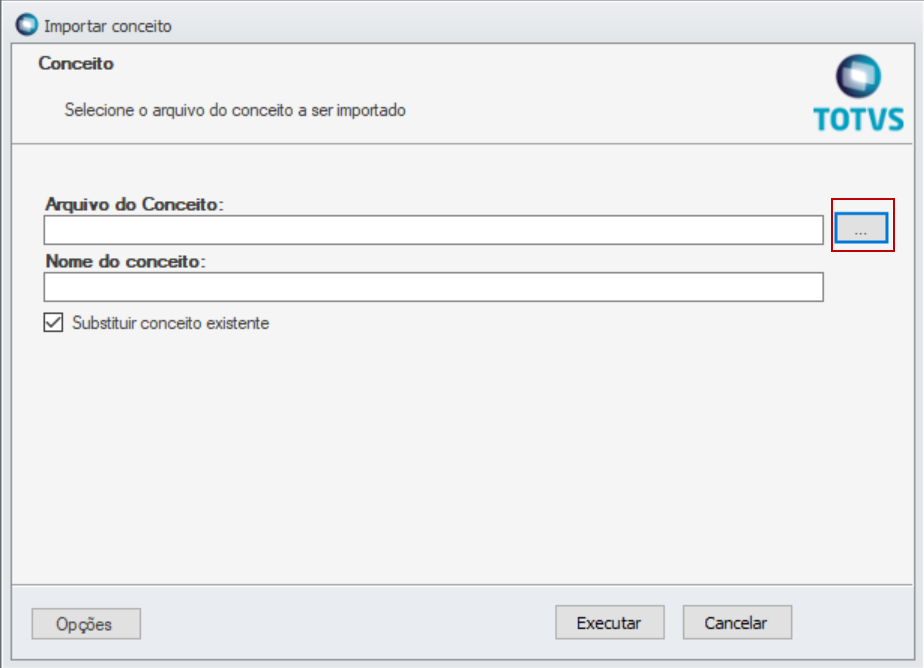Run the import with Executar
This screenshot has height=668, width=924.
click(x=609, y=622)
